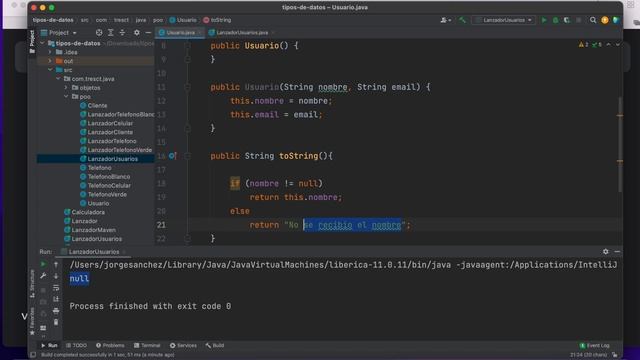Image resolution: width=640 pixels, height=360 pixels.
Task: Toggle scroll to end in Run console
Action: (56, 299)
